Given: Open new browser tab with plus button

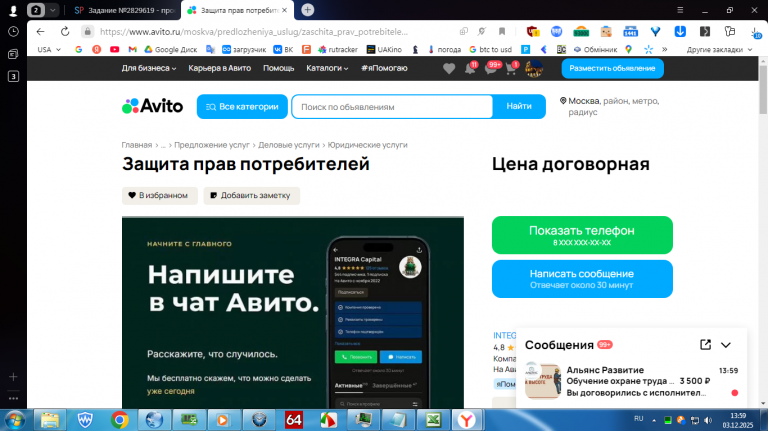Looking at the screenshot, I should tap(308, 10).
